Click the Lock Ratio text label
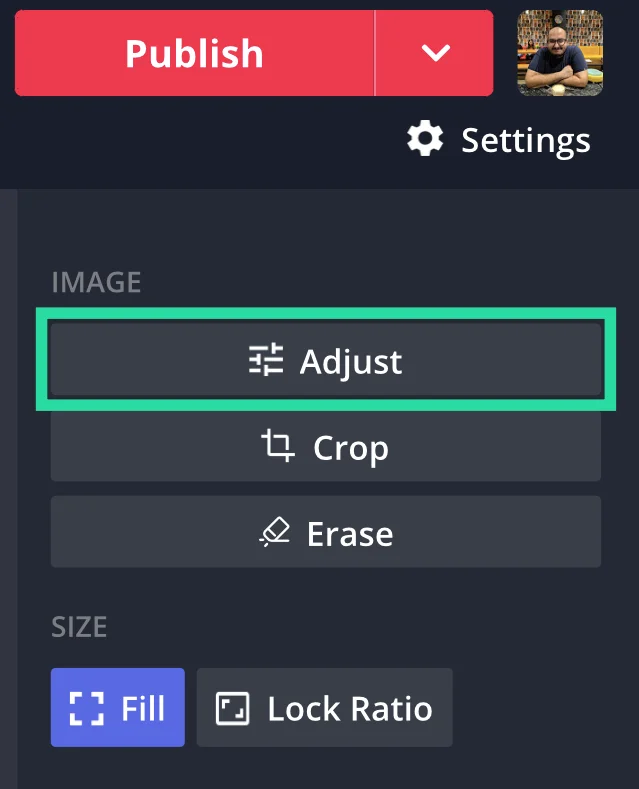 (349, 709)
